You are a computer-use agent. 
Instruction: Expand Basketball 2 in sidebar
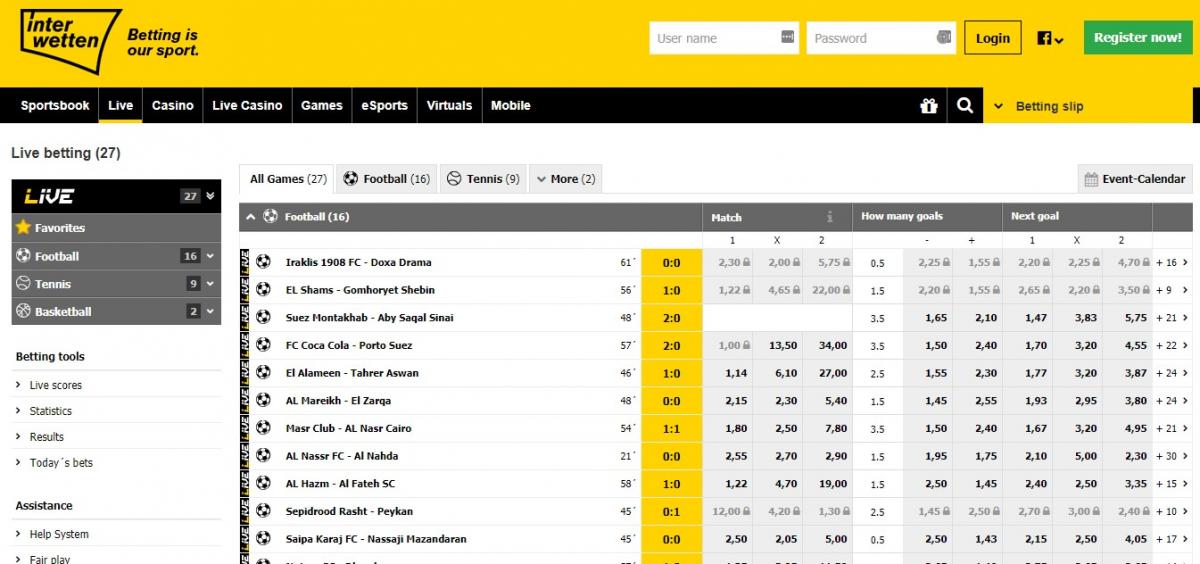(x=210, y=312)
